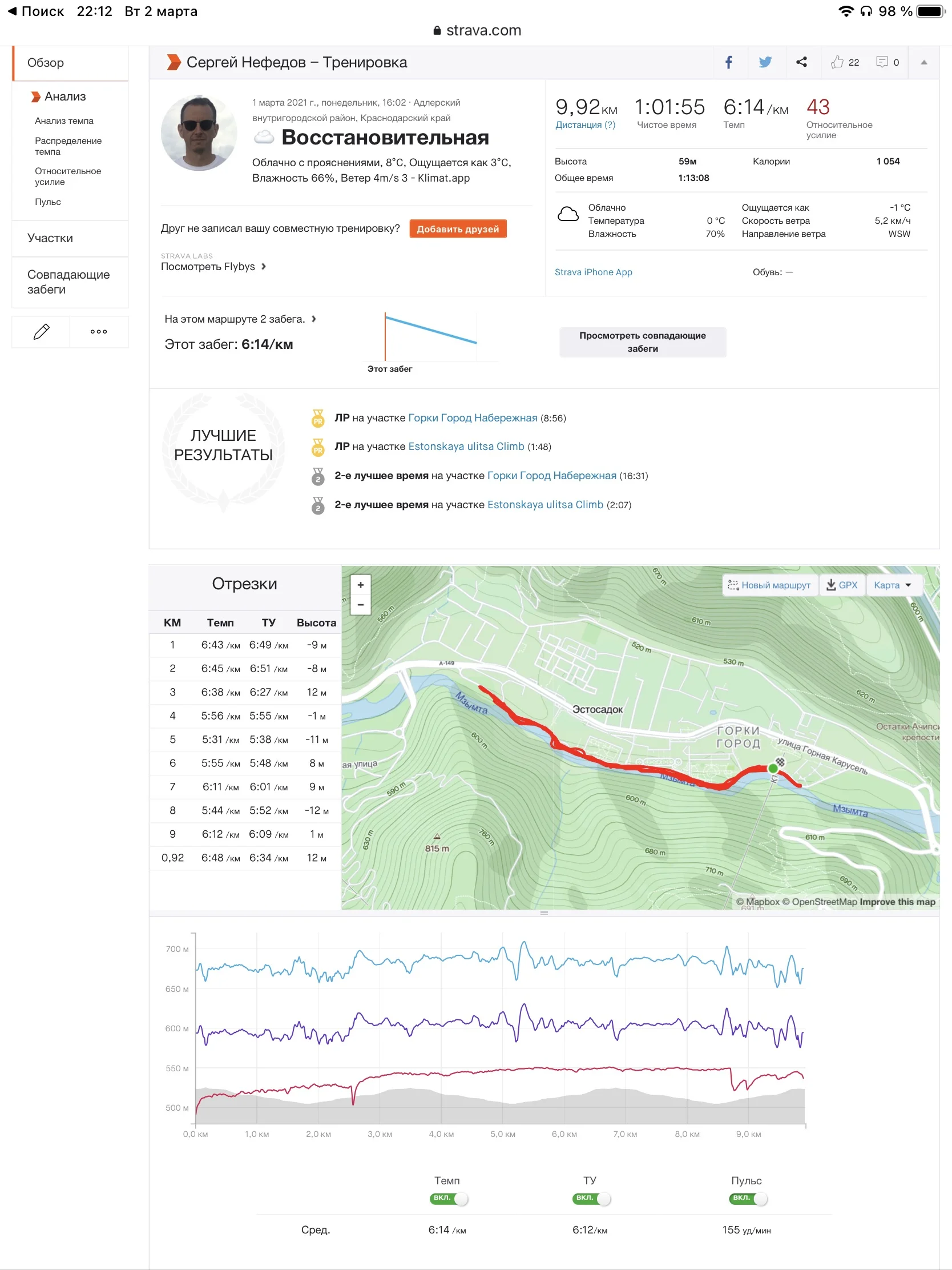Image resolution: width=952 pixels, height=1270 pixels.
Task: Turn off the Пульс chart switch
Action: (x=748, y=1199)
